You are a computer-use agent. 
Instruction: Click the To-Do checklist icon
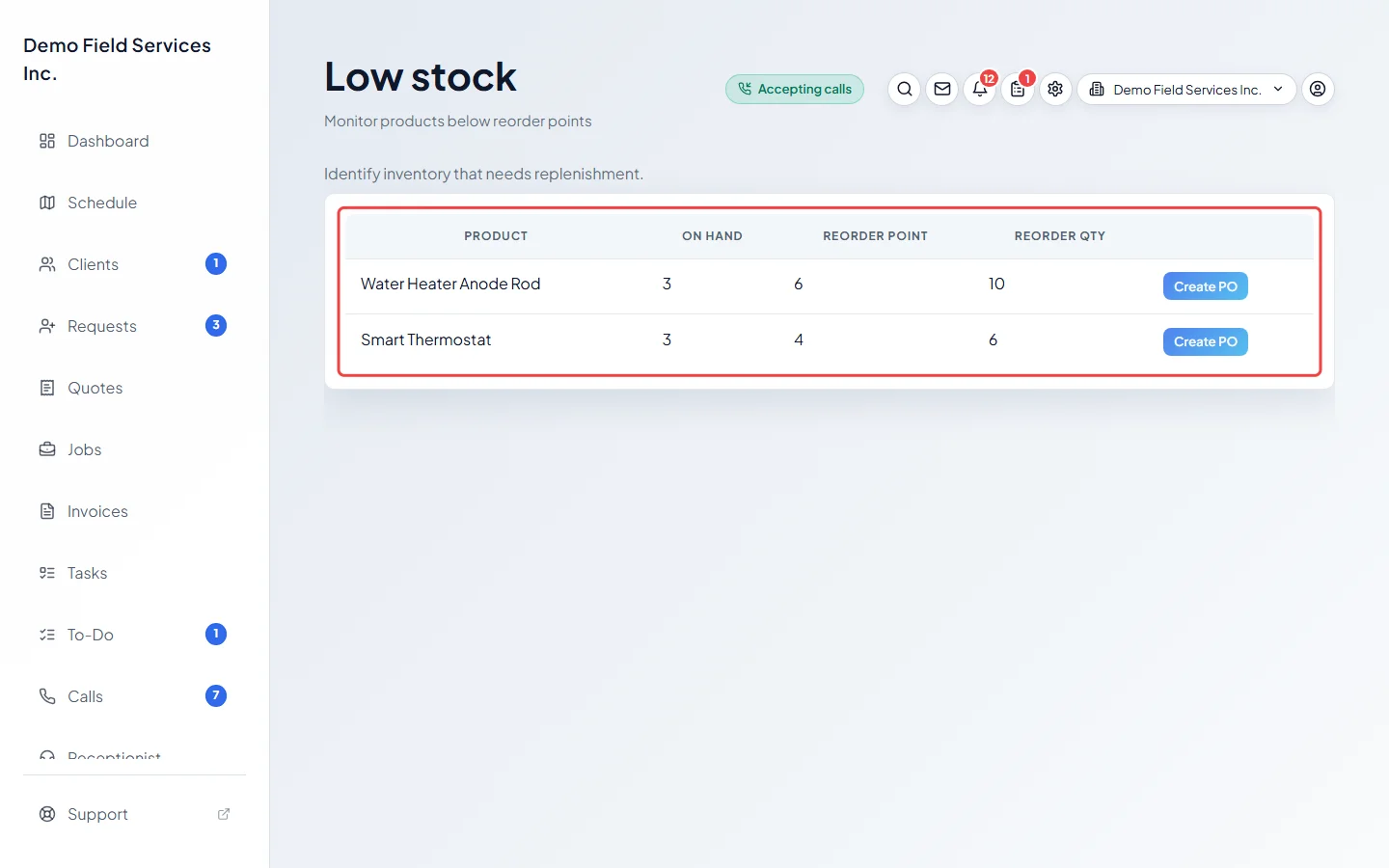[47, 635]
